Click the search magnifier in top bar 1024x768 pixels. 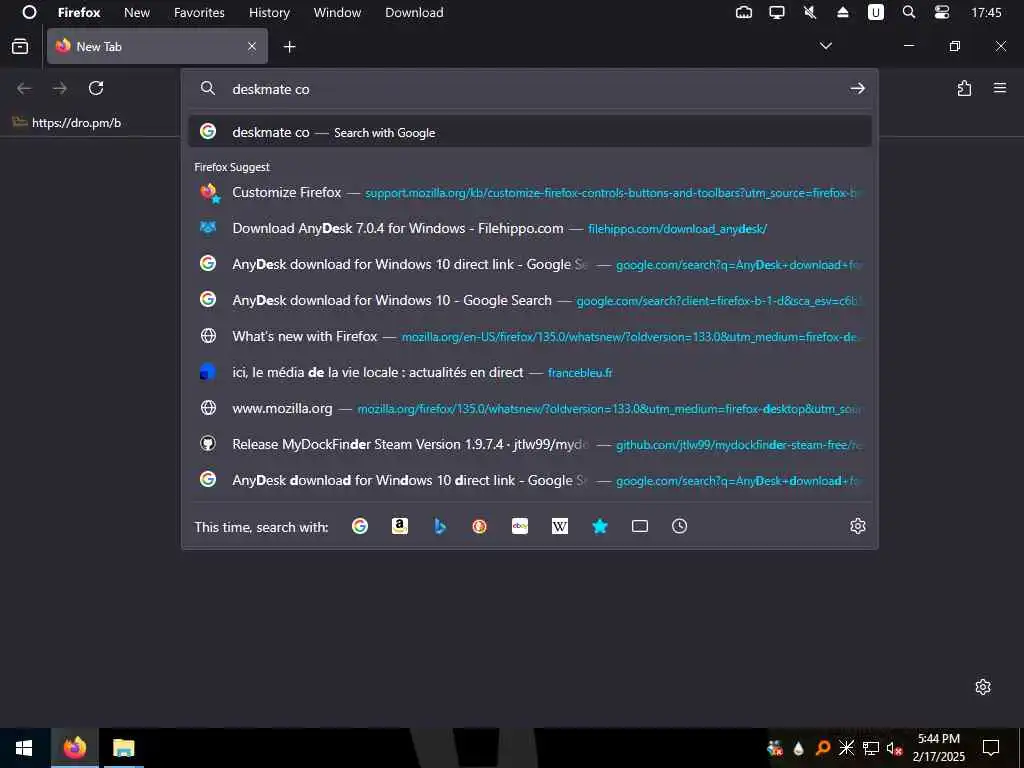pyautogui.click(x=908, y=12)
